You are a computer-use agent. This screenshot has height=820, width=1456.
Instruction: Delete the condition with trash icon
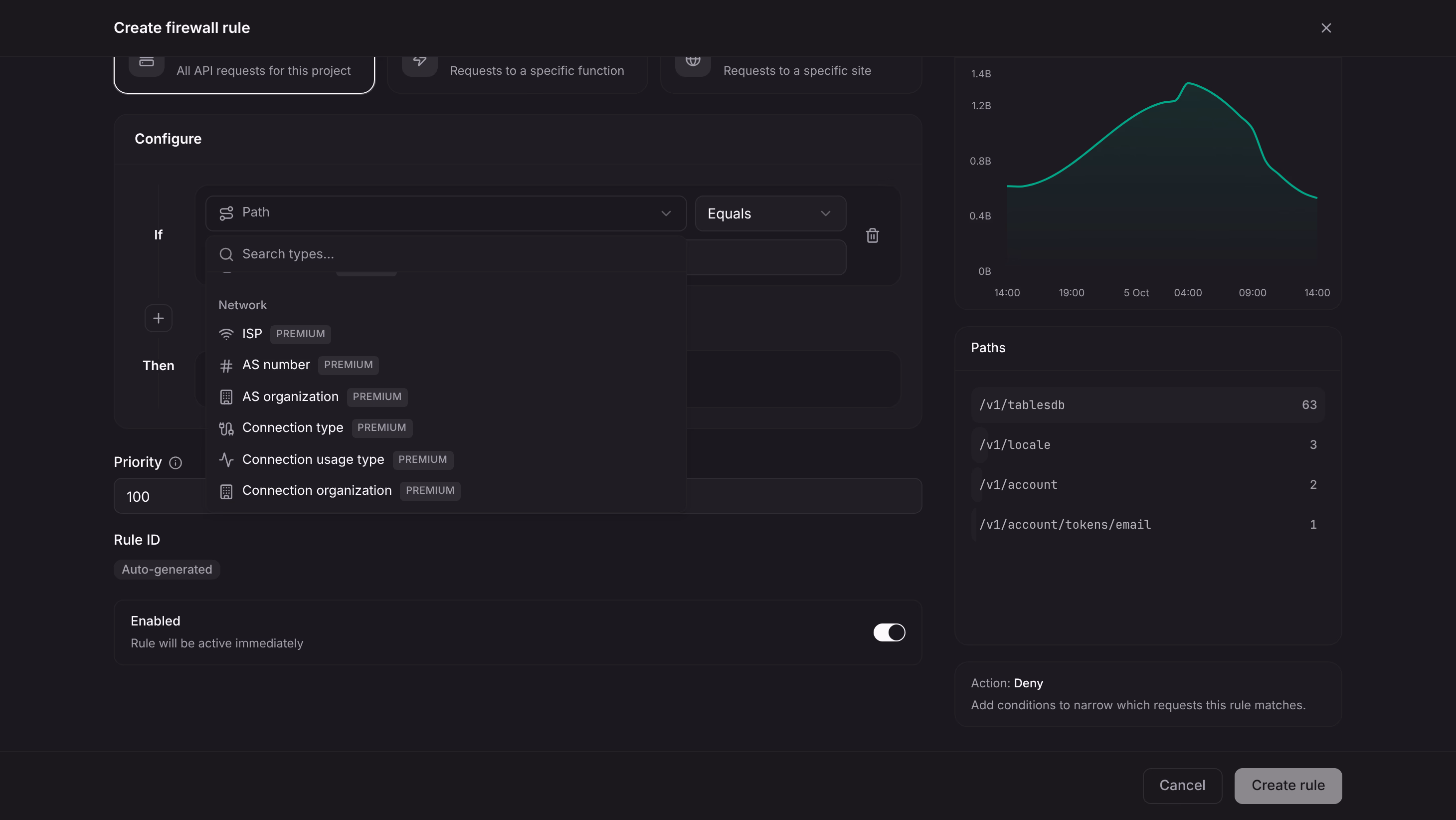coord(872,235)
